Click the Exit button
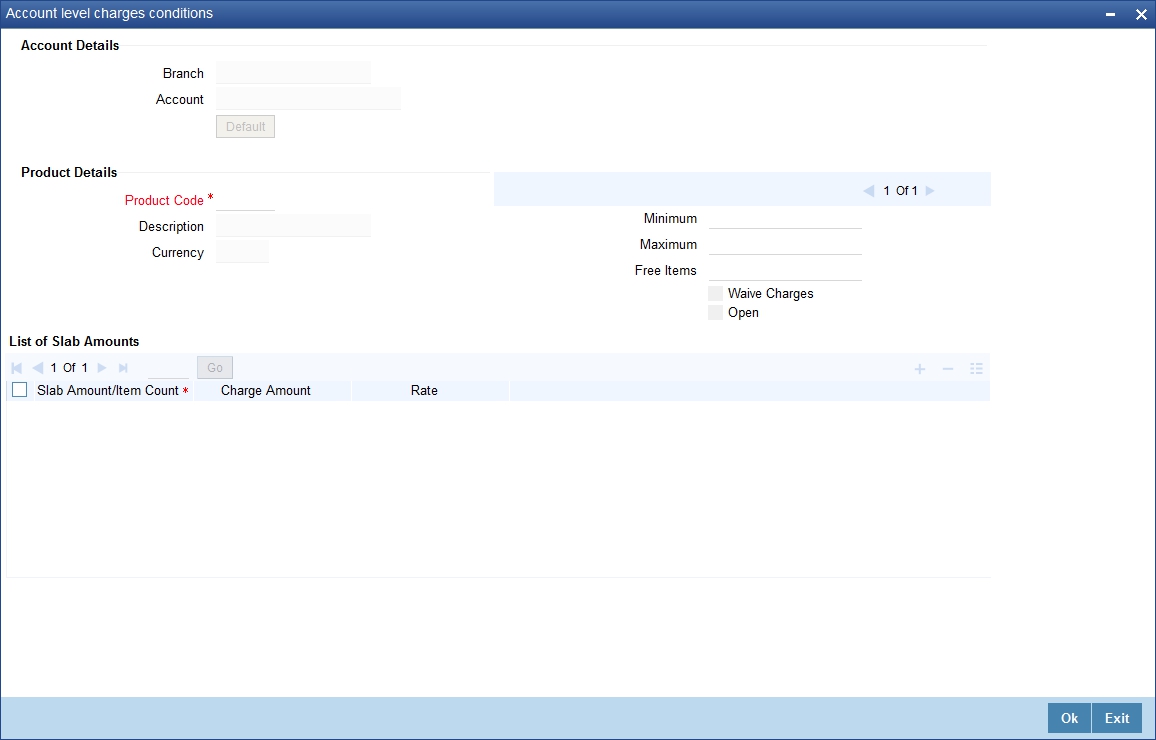This screenshot has height=740, width=1156. pyautogui.click(x=1117, y=718)
